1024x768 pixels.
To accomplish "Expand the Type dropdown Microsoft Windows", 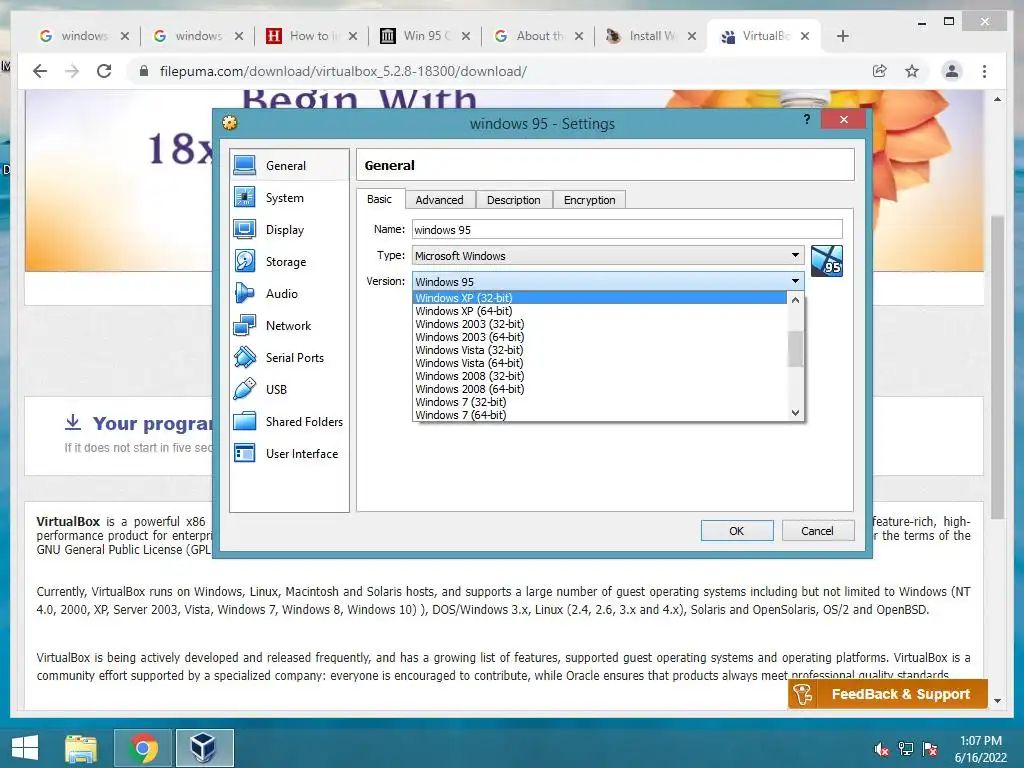I will 607,255.
